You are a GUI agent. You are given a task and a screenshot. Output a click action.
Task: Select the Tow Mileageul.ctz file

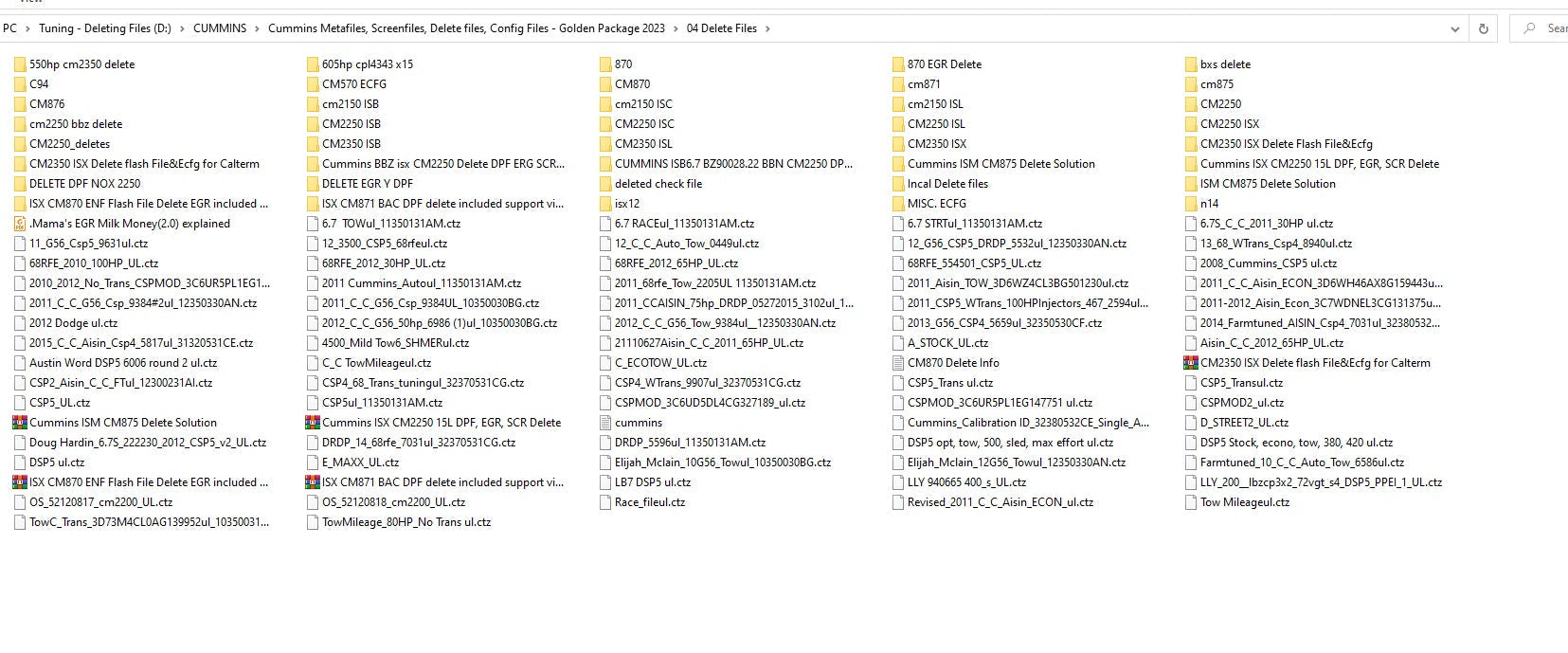pos(1244,502)
